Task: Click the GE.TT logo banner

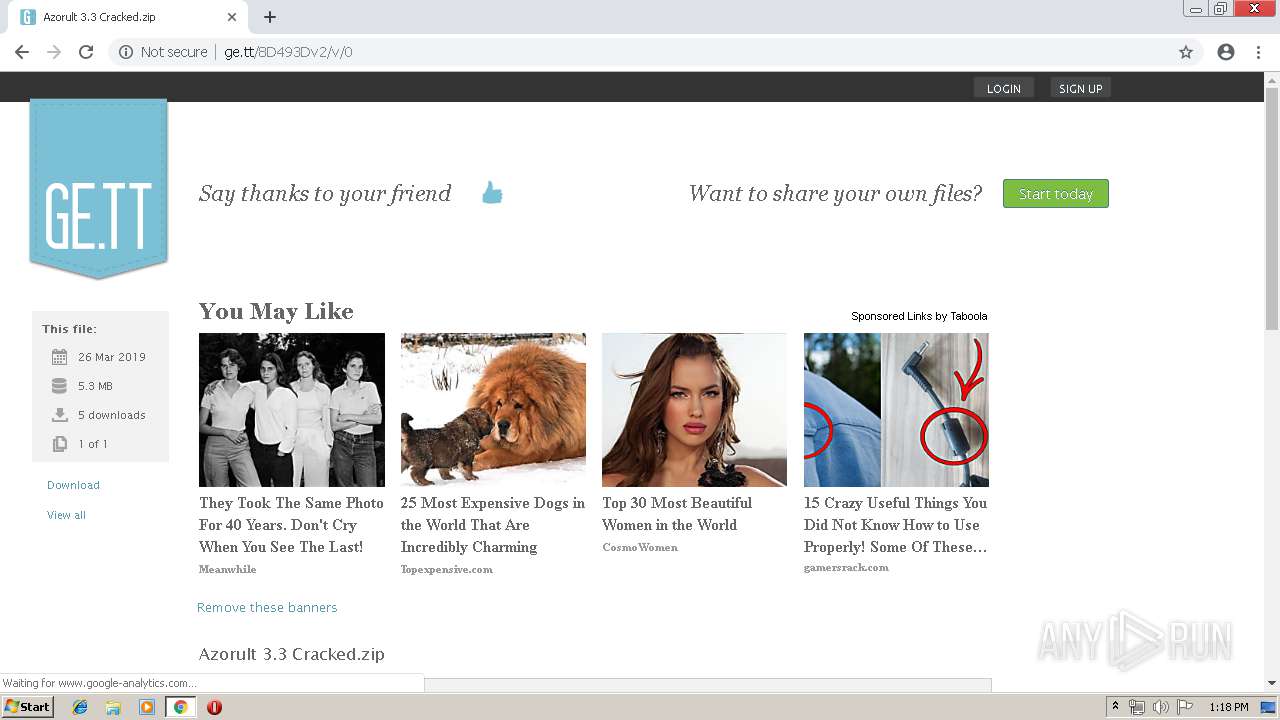Action: coord(98,188)
